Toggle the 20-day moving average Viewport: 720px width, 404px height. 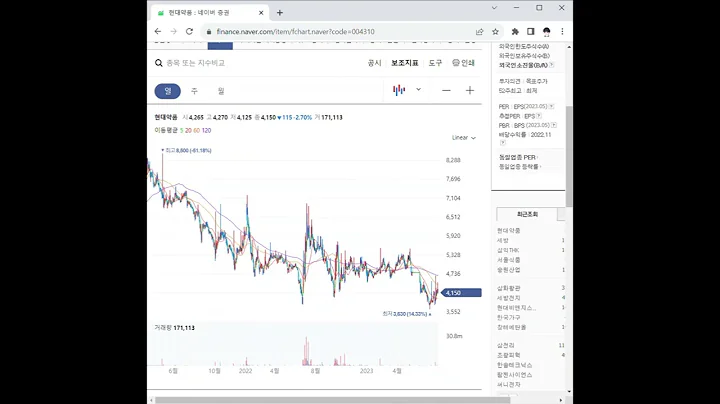tap(188, 130)
